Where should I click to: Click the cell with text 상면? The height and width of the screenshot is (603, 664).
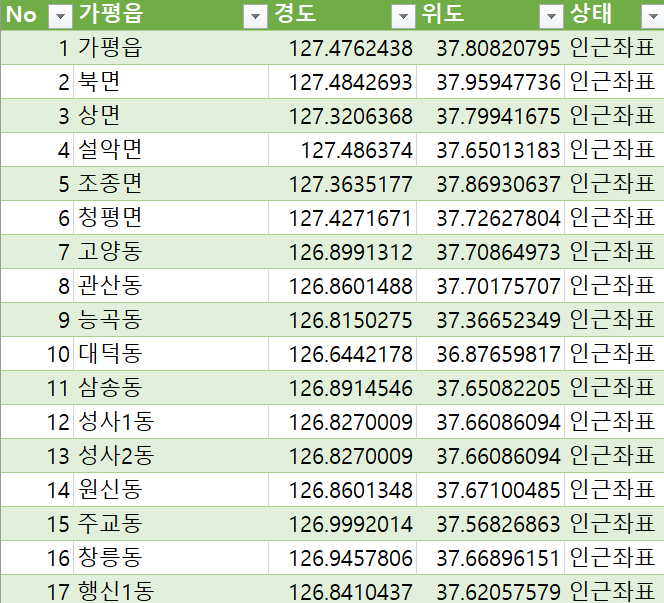coord(171,116)
